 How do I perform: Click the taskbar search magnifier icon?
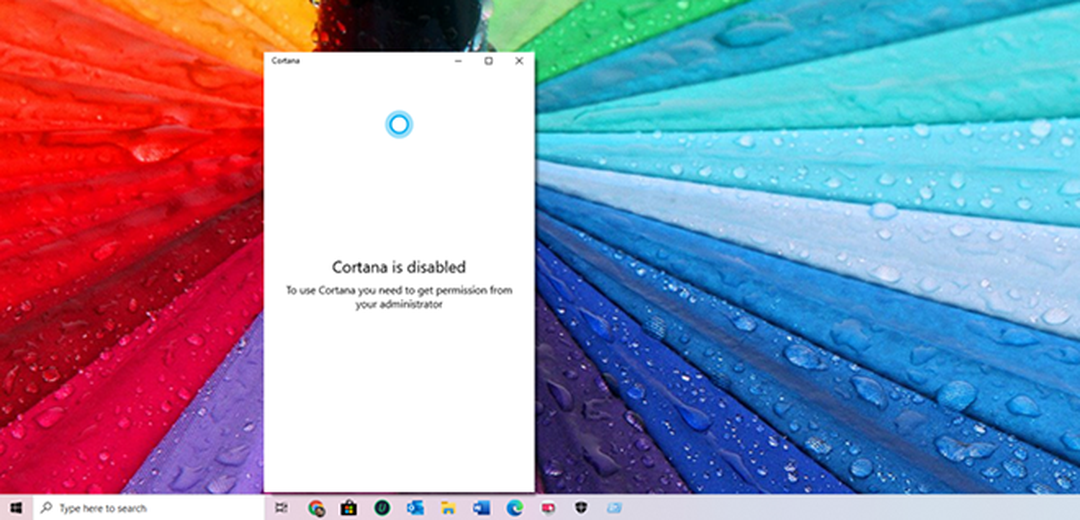46,508
